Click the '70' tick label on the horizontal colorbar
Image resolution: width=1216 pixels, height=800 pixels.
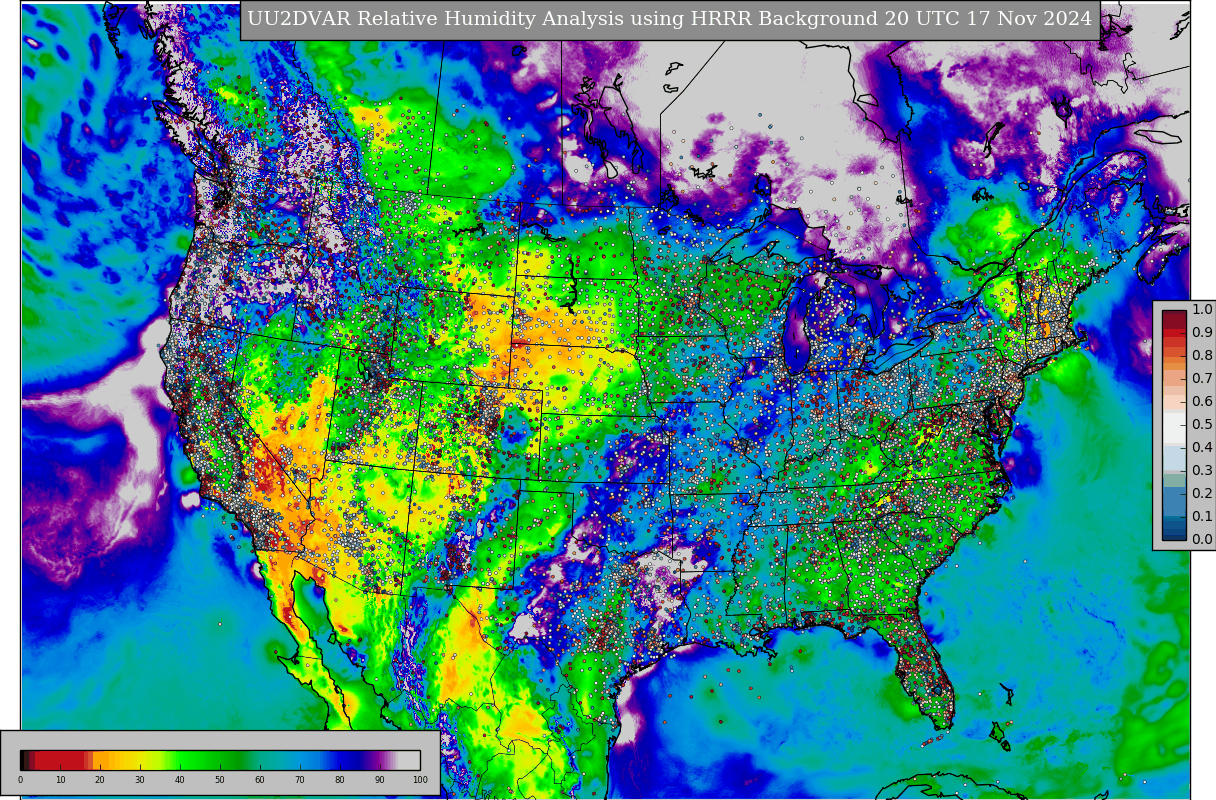300,780
